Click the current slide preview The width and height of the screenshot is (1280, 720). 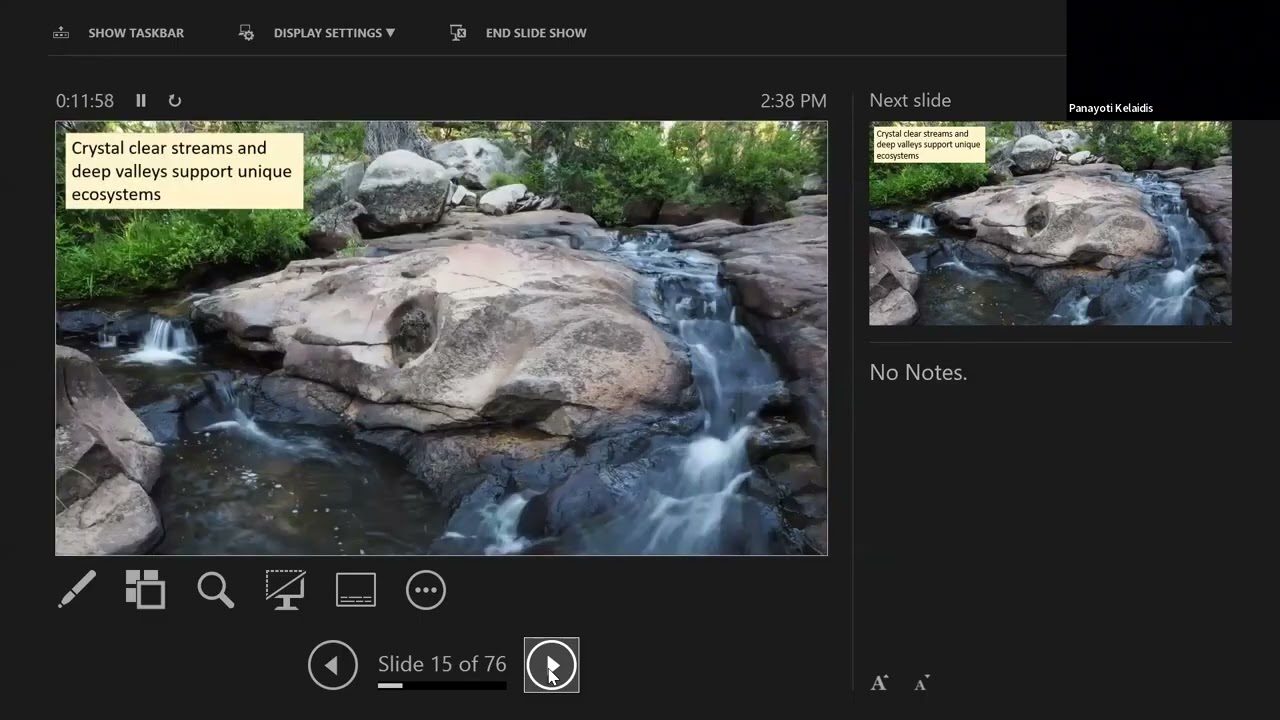coord(441,338)
